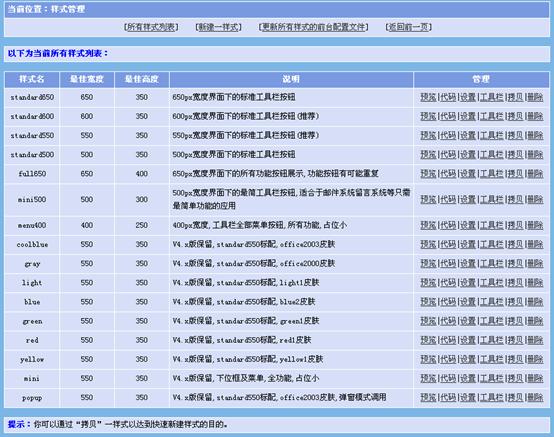The height and width of the screenshot is (437, 554).
Task: Click 预览 for standard650 style
Action: pyautogui.click(x=428, y=97)
